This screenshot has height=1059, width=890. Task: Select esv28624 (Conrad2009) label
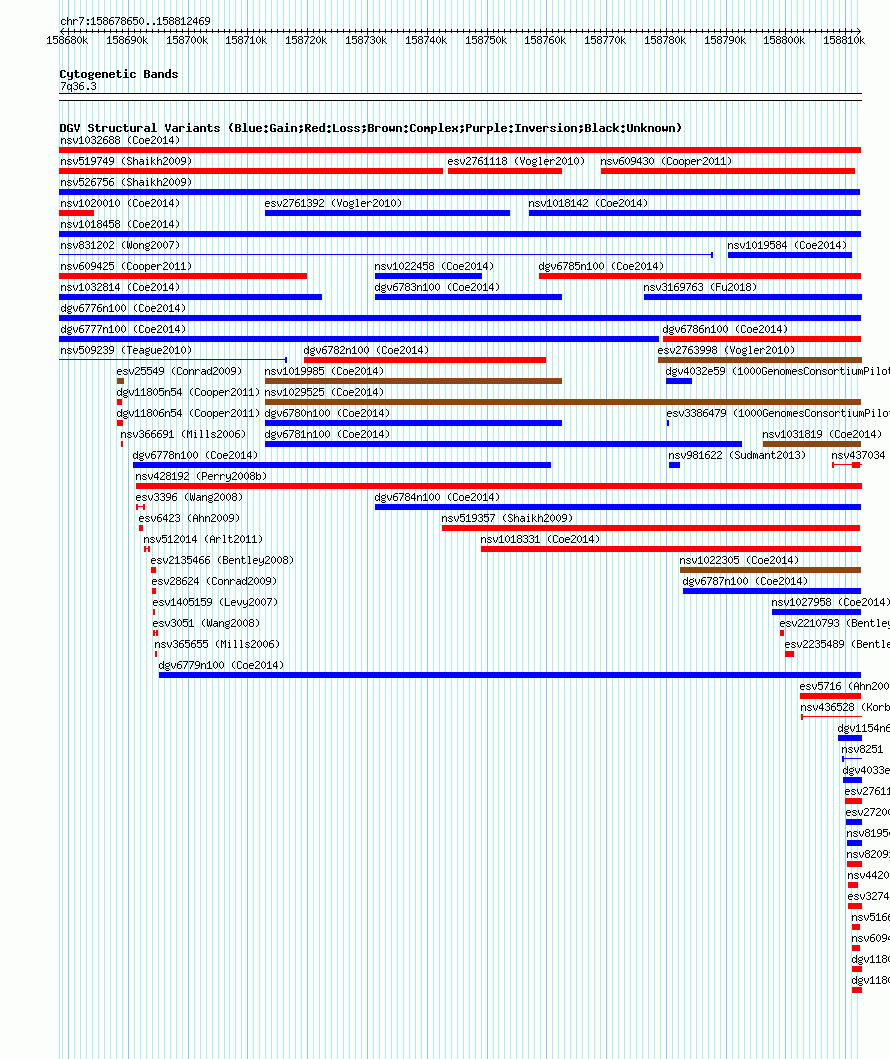coord(214,580)
